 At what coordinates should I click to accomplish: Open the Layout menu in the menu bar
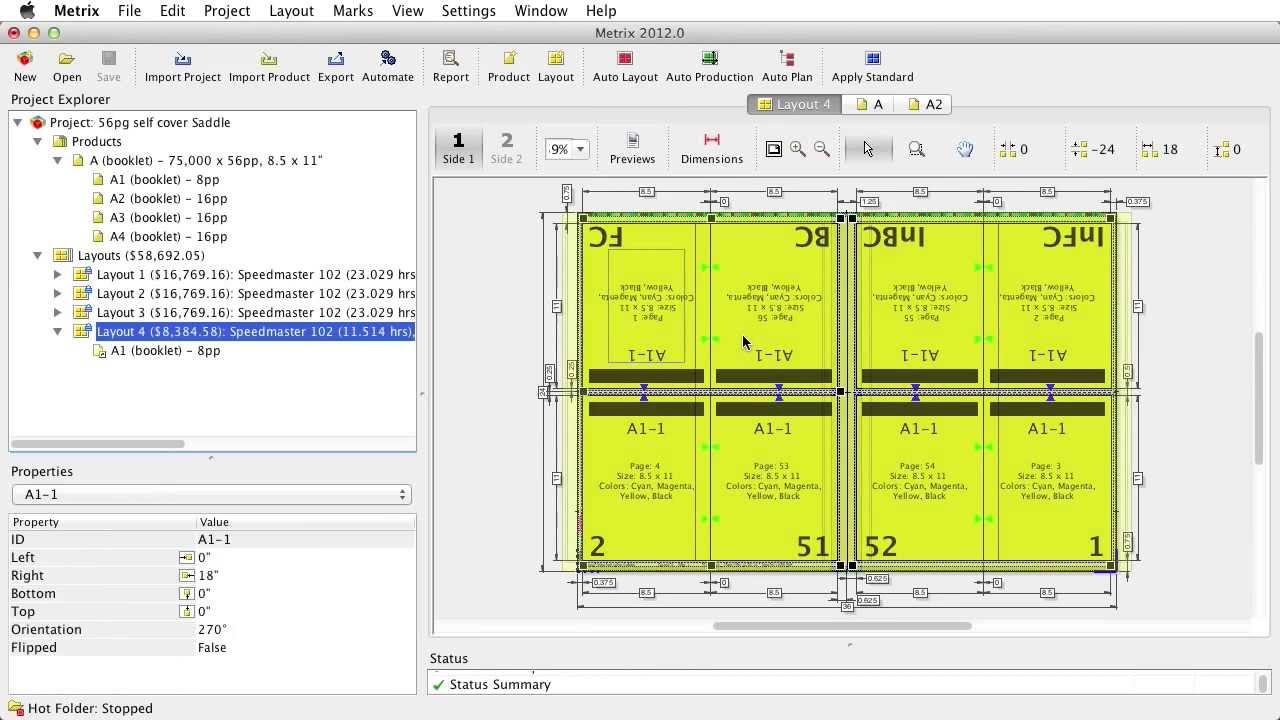[291, 11]
